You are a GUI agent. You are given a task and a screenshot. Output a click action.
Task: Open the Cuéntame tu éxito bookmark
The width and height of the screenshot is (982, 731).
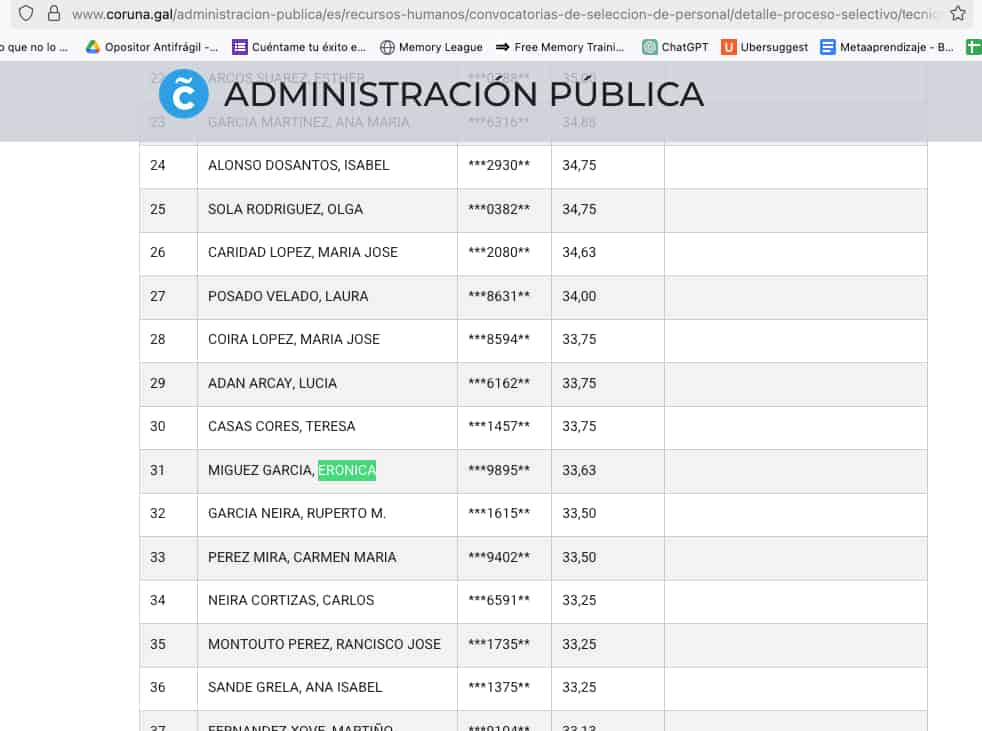pos(299,47)
